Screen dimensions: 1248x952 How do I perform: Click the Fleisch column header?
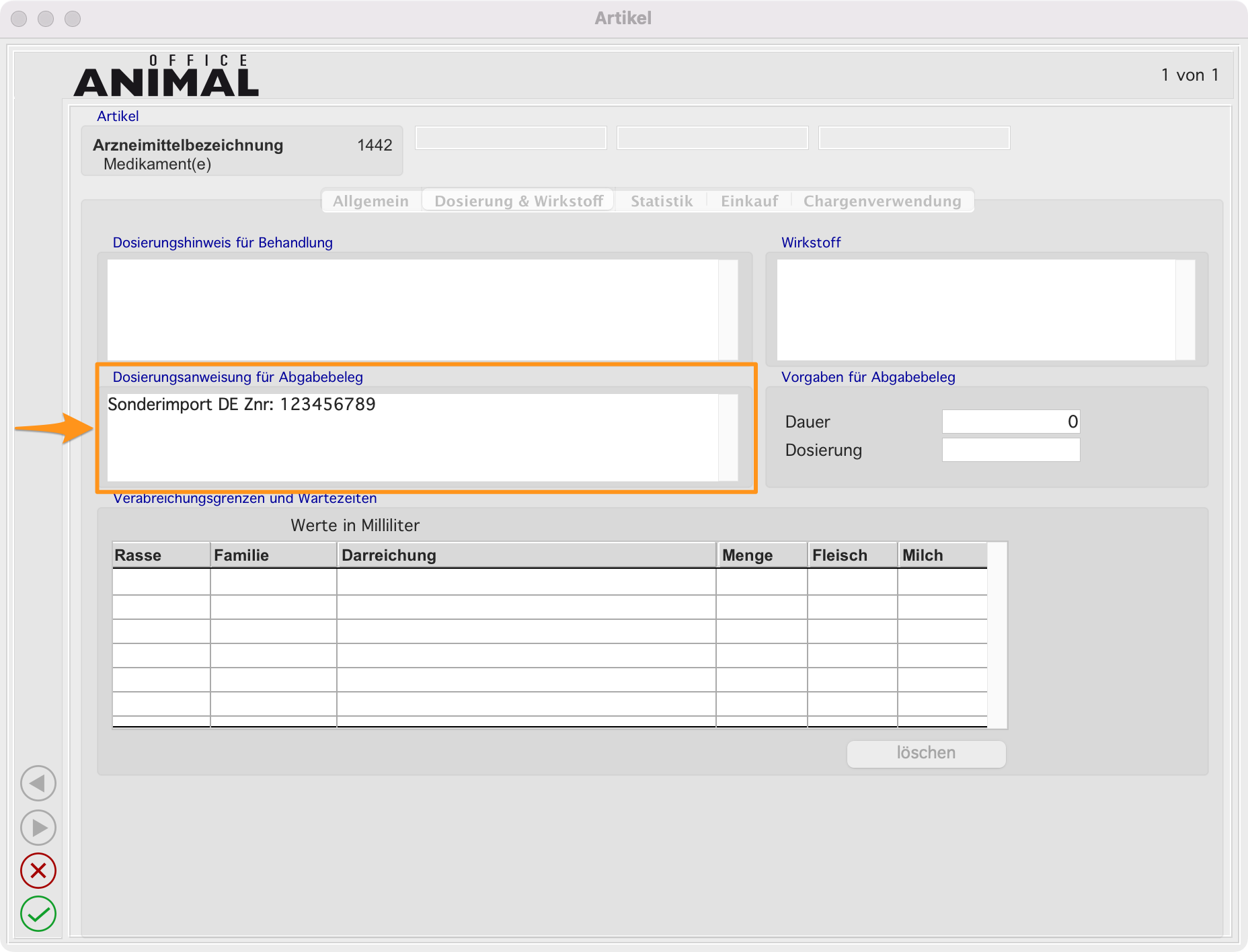851,555
